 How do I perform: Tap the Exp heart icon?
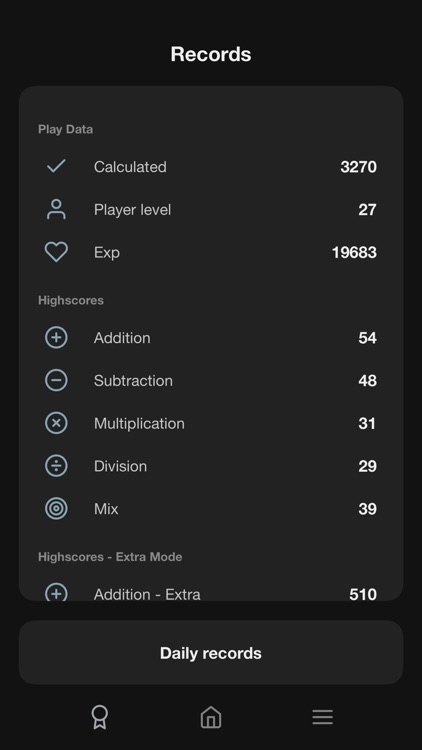(56, 252)
